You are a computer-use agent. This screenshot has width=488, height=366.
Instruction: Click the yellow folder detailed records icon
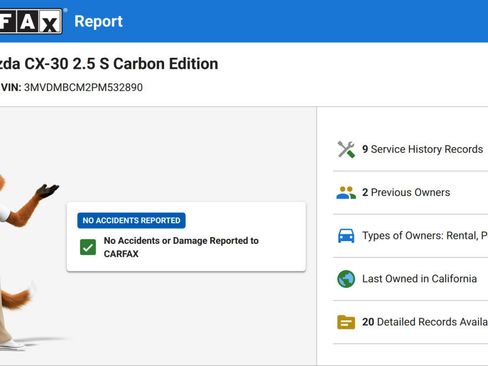pyautogui.click(x=346, y=322)
